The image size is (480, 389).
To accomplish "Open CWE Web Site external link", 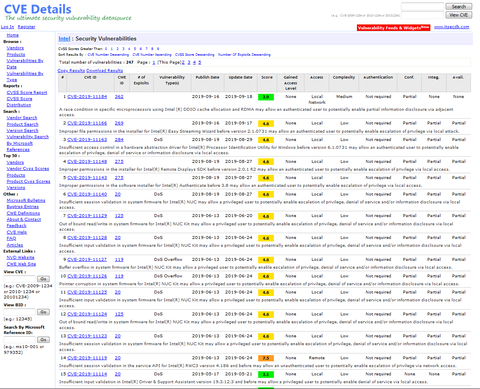I will click(x=21, y=264).
